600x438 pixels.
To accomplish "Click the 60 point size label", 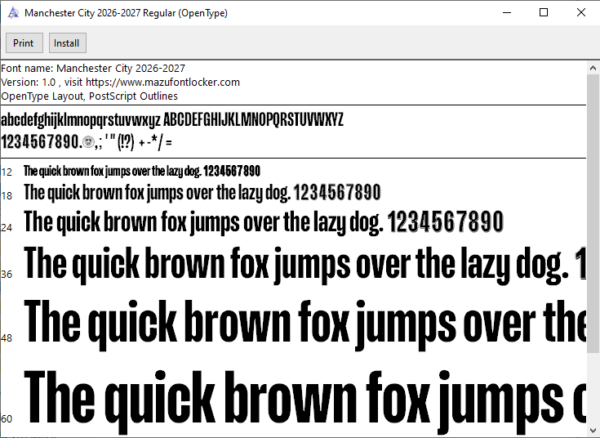I will [7, 419].
